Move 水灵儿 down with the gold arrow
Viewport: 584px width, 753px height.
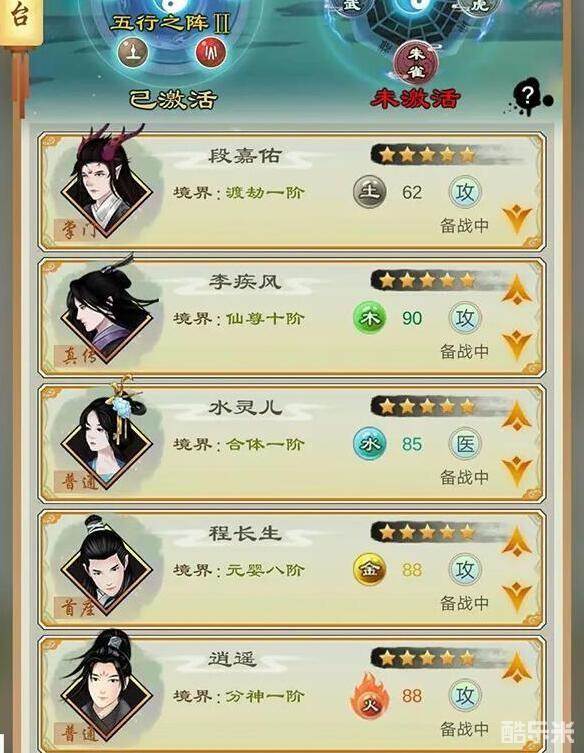(x=517, y=472)
